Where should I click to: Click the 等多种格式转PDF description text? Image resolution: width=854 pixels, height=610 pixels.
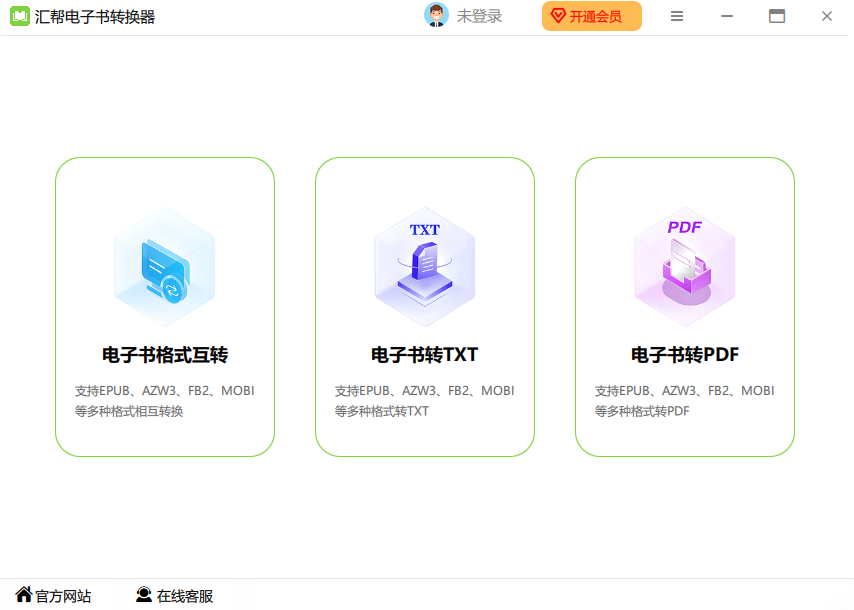pos(642,411)
